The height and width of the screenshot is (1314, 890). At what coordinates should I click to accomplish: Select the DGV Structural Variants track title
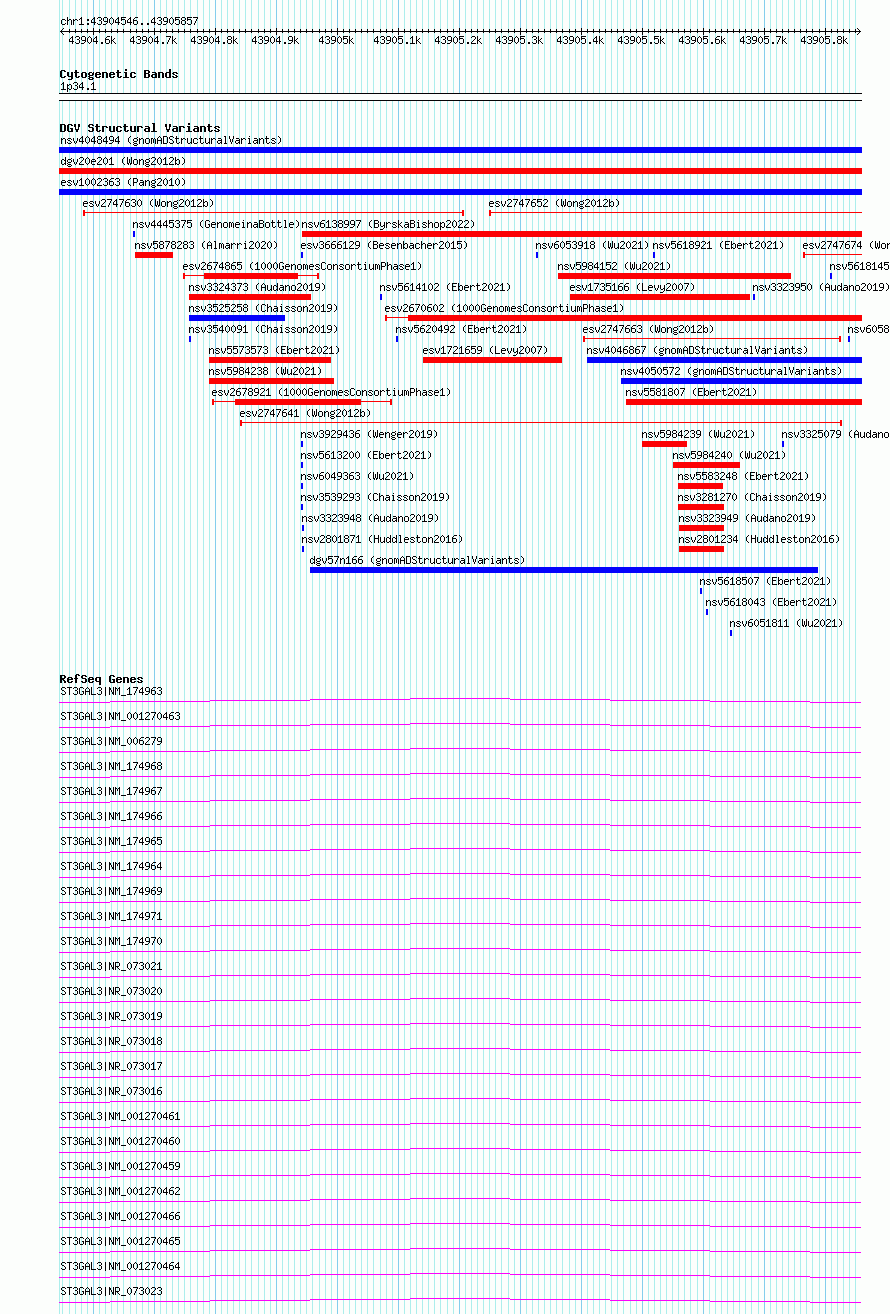pos(140,128)
